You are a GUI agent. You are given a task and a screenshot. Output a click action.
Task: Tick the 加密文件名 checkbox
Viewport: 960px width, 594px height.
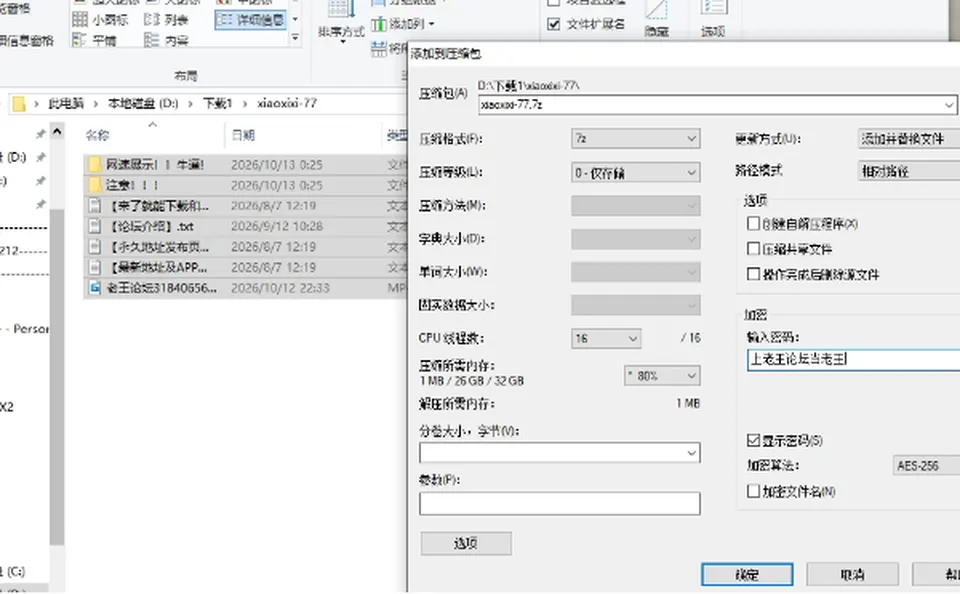pos(753,491)
